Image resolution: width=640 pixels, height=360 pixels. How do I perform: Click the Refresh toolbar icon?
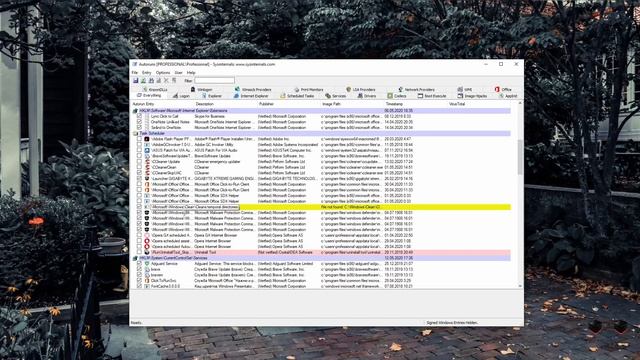click(x=144, y=80)
